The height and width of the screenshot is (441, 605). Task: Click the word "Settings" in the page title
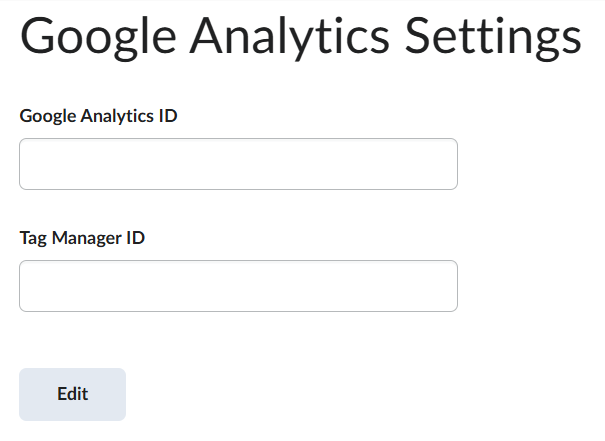tap(493, 39)
